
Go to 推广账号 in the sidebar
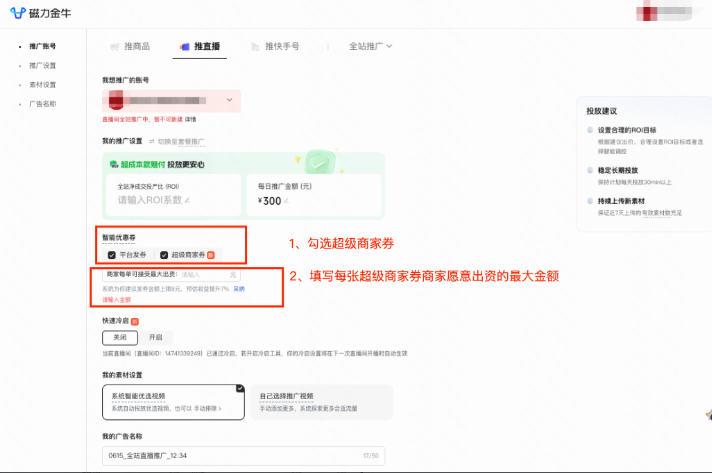point(43,46)
